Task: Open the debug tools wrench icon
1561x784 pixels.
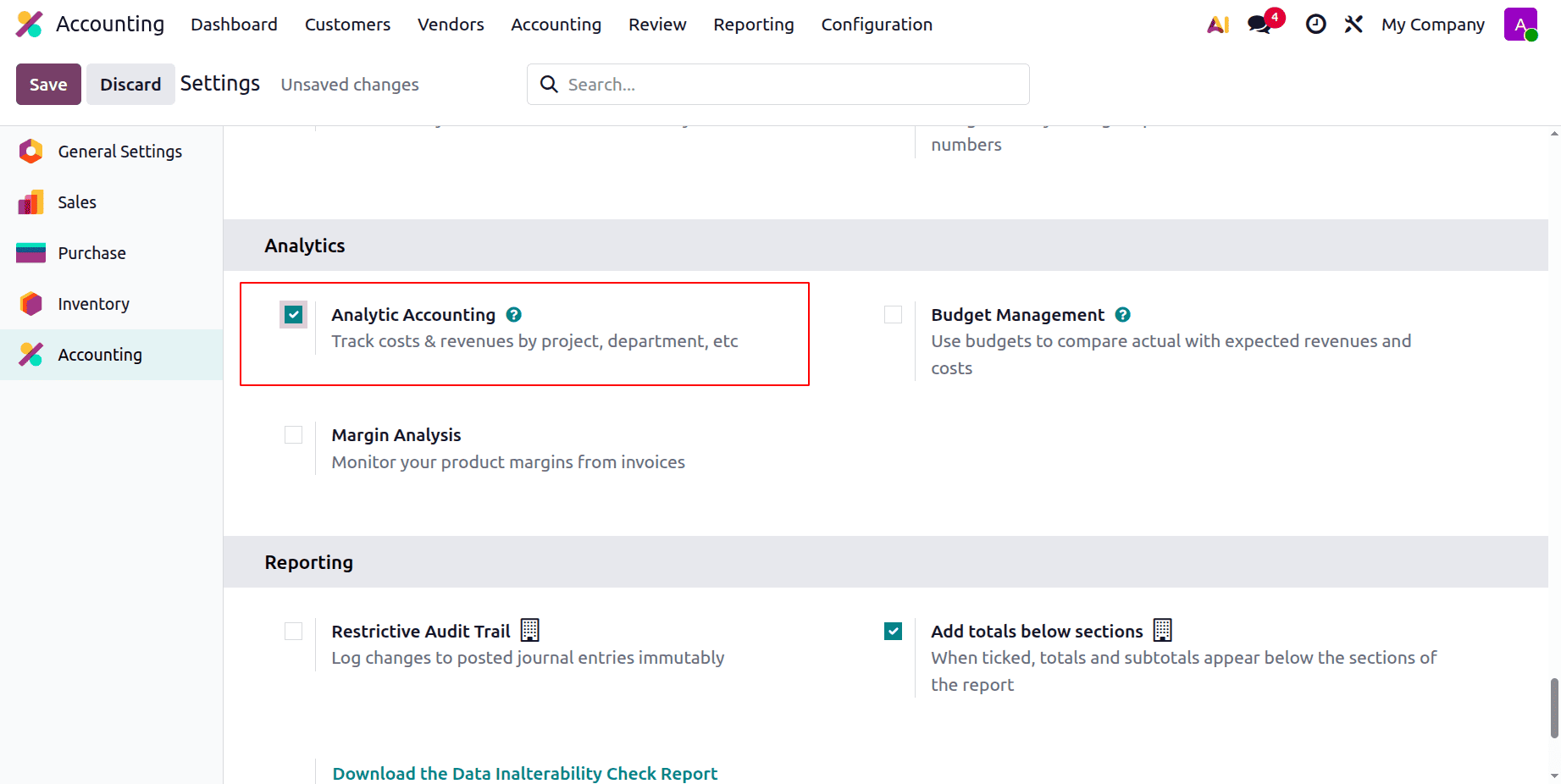Action: (x=1353, y=25)
